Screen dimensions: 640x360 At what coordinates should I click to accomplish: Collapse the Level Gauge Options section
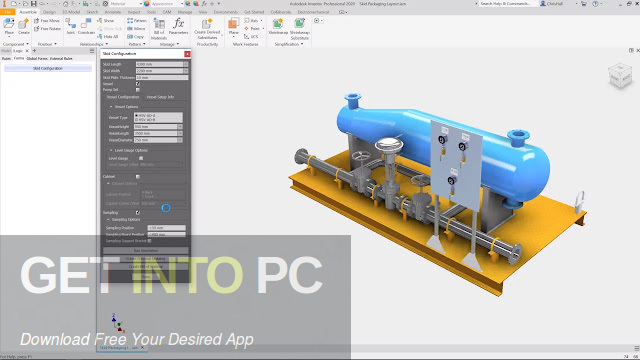pyautogui.click(x=111, y=151)
